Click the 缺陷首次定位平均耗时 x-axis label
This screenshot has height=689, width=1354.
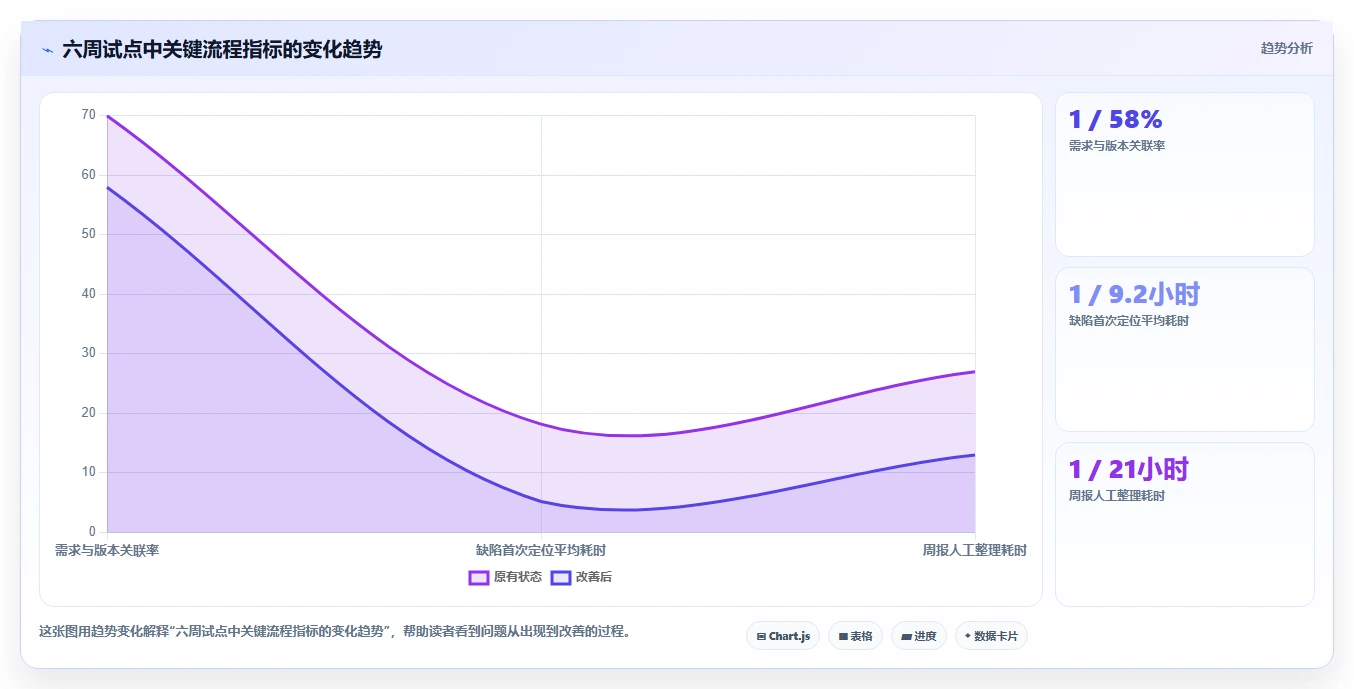pos(541,550)
